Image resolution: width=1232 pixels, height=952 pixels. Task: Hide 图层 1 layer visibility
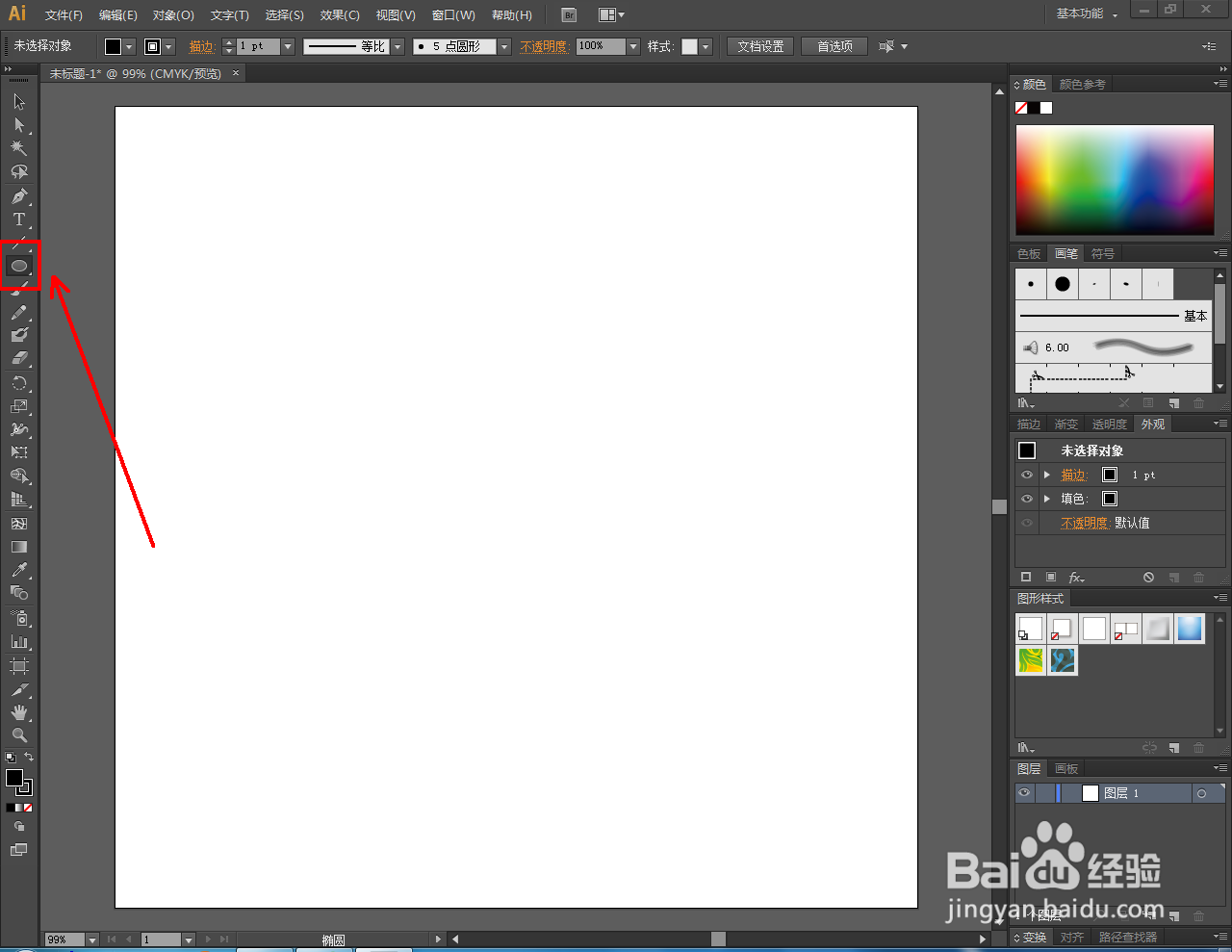[x=1024, y=793]
